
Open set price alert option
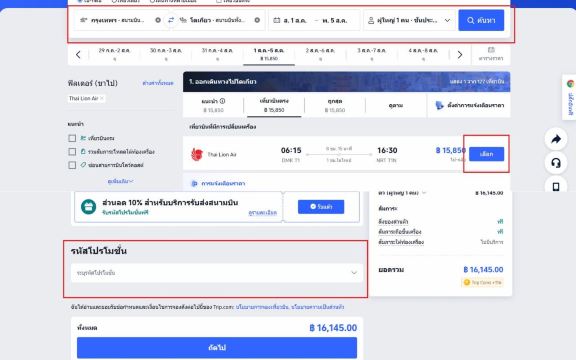click(x=469, y=105)
